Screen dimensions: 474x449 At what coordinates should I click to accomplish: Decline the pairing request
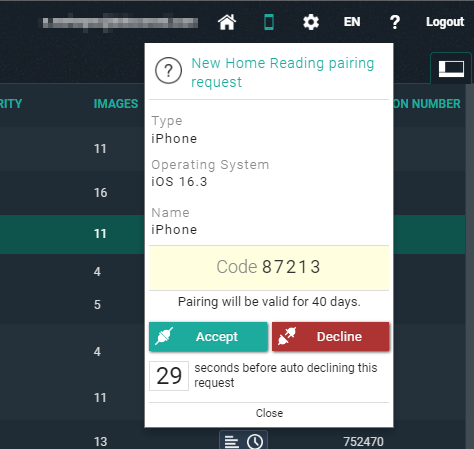pyautogui.click(x=330, y=337)
